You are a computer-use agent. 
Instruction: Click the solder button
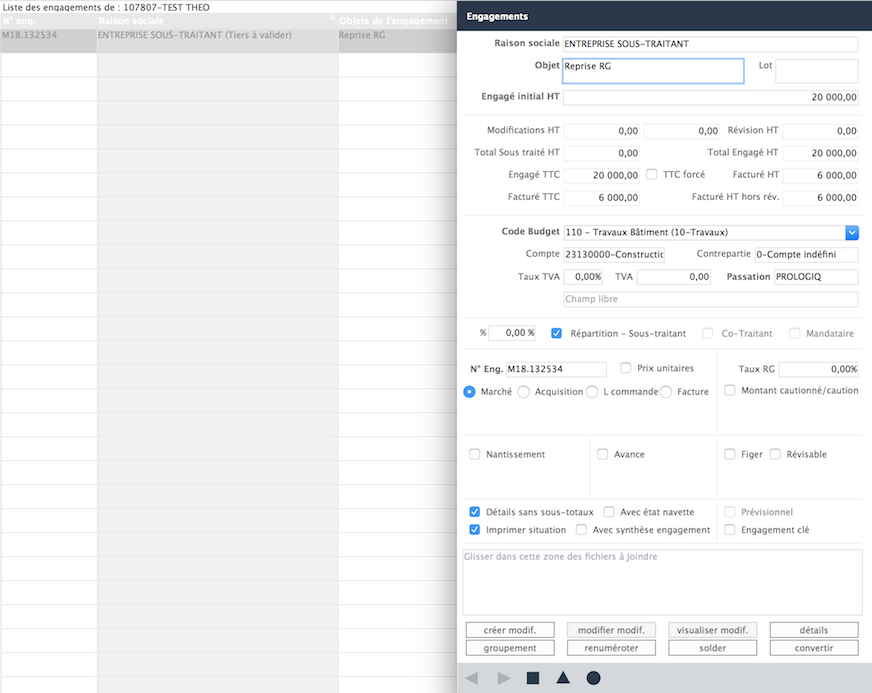(712, 648)
